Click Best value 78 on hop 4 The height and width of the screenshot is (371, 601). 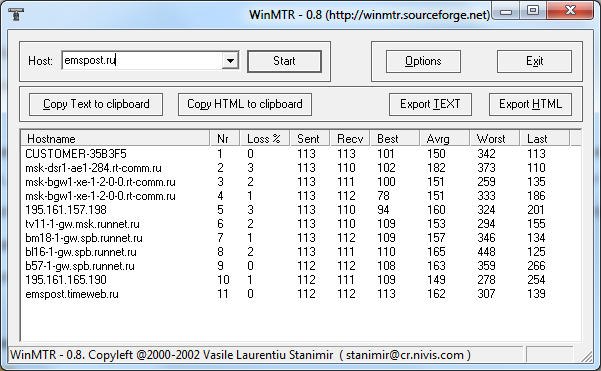[x=383, y=196]
